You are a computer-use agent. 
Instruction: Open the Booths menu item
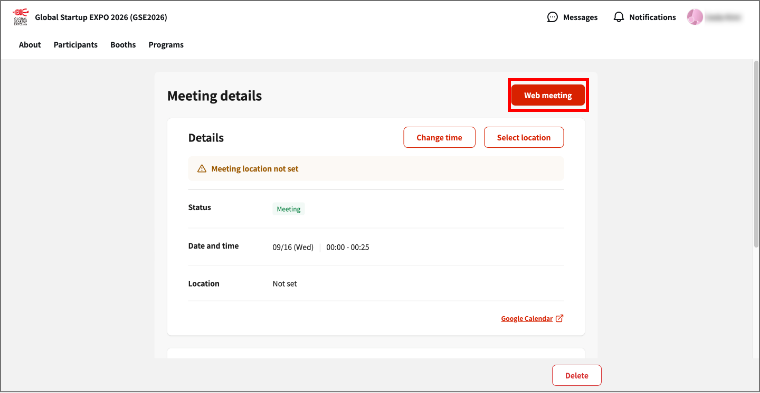point(123,45)
